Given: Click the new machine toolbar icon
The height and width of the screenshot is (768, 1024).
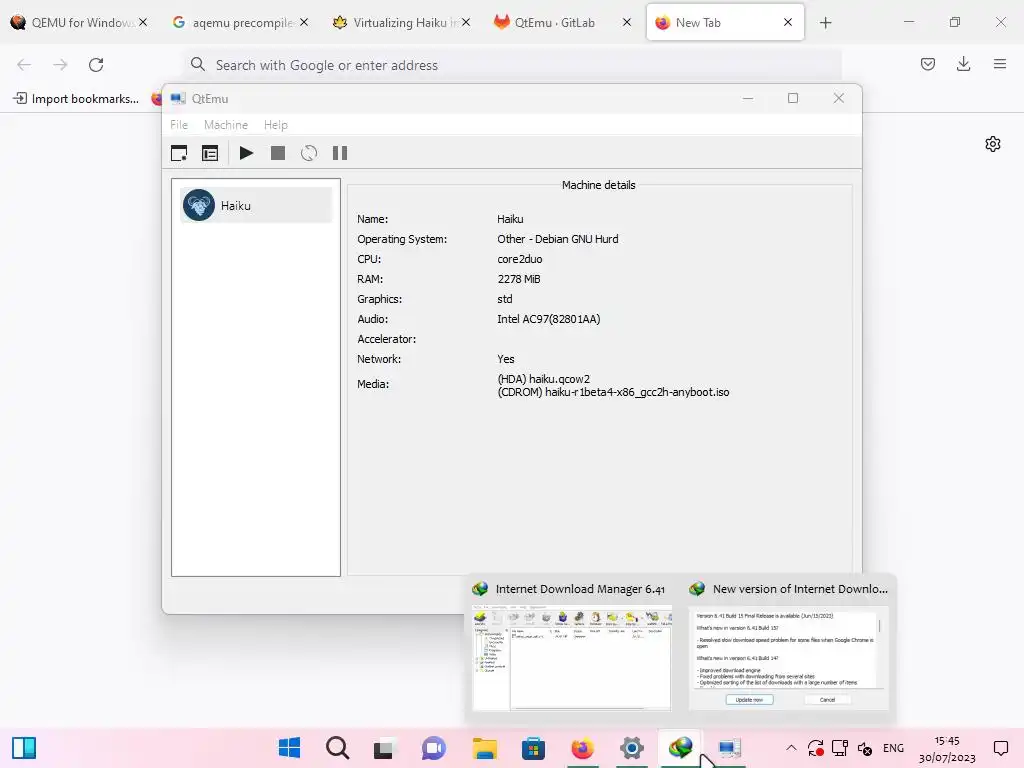Looking at the screenshot, I should point(179,153).
